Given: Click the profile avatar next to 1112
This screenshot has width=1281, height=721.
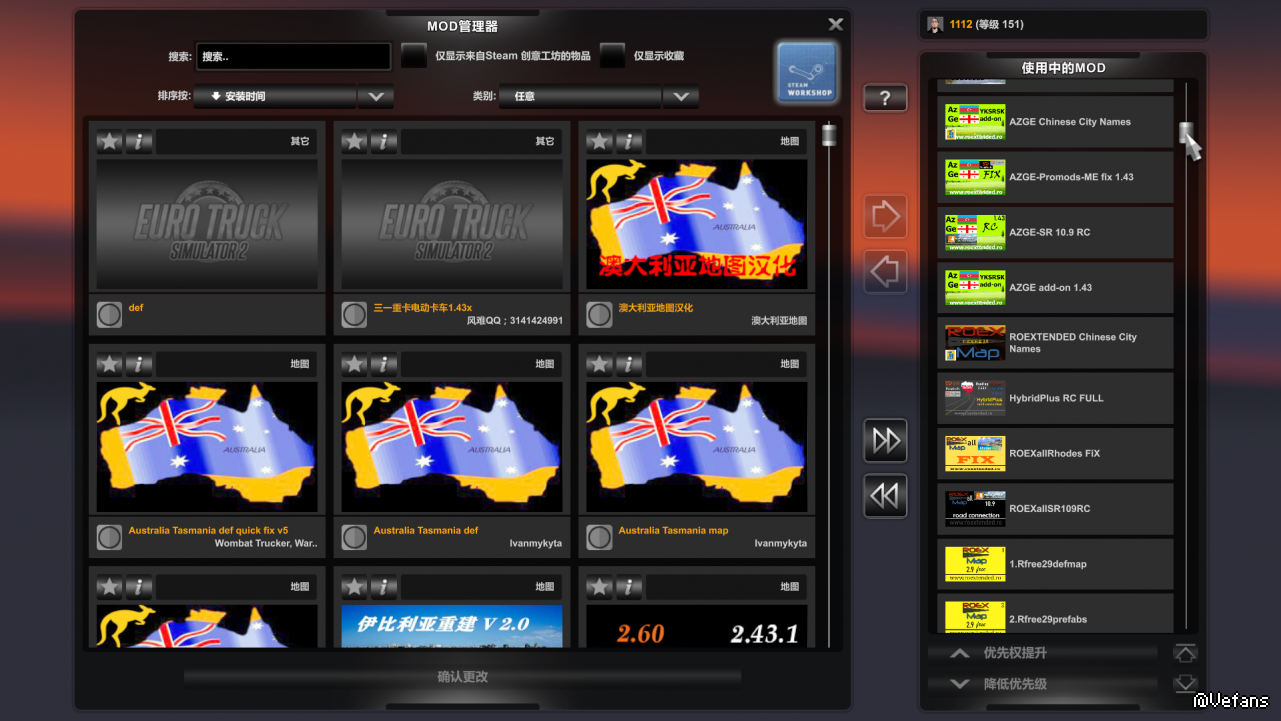Looking at the screenshot, I should [x=935, y=25].
